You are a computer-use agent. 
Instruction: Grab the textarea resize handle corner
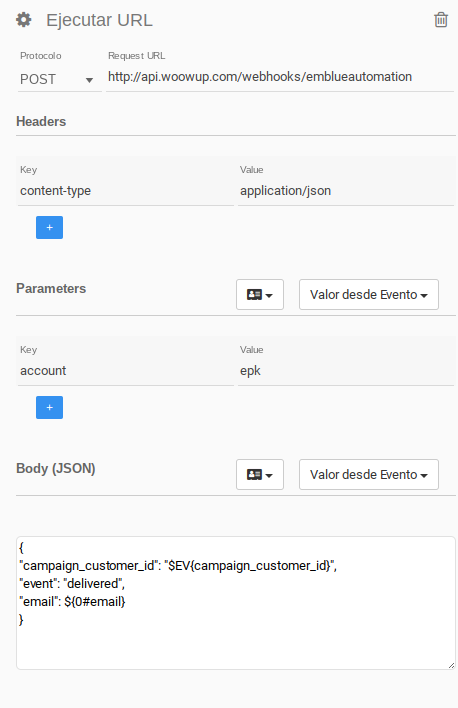coord(451,665)
